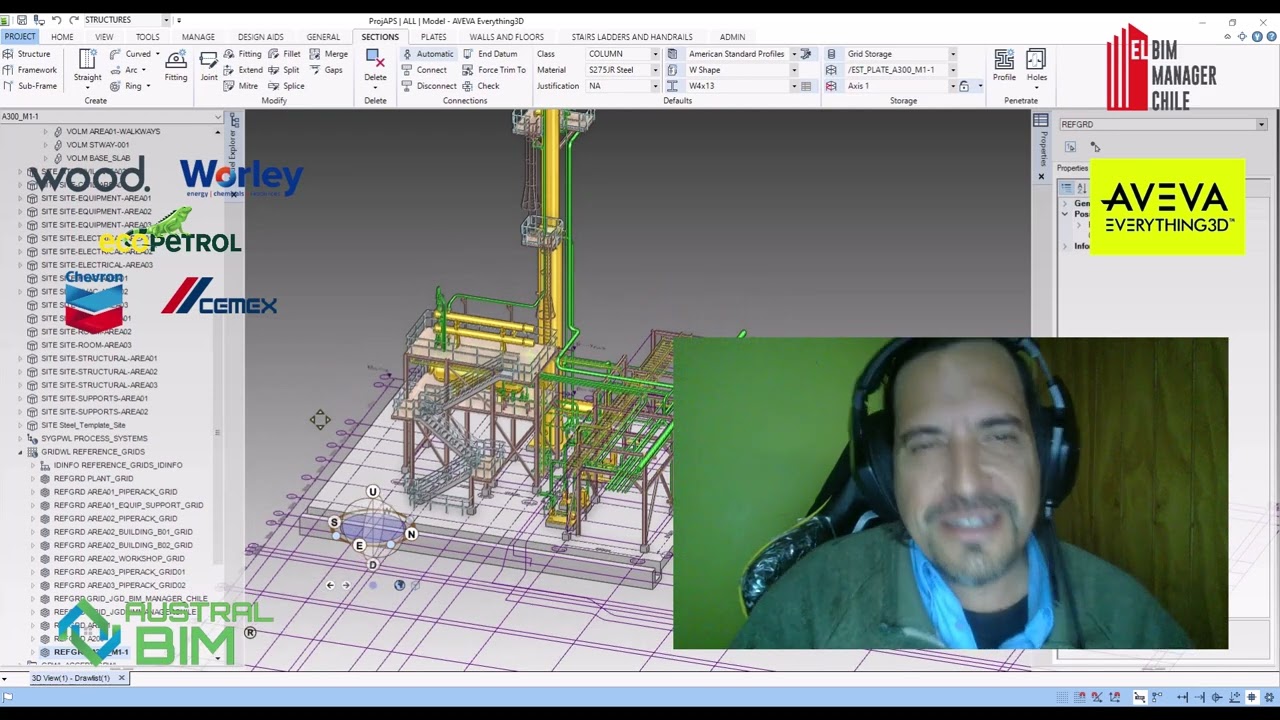1280x720 pixels.
Task: Toggle the profile picker icon beside American Standard Profiles
Action: click(806, 54)
